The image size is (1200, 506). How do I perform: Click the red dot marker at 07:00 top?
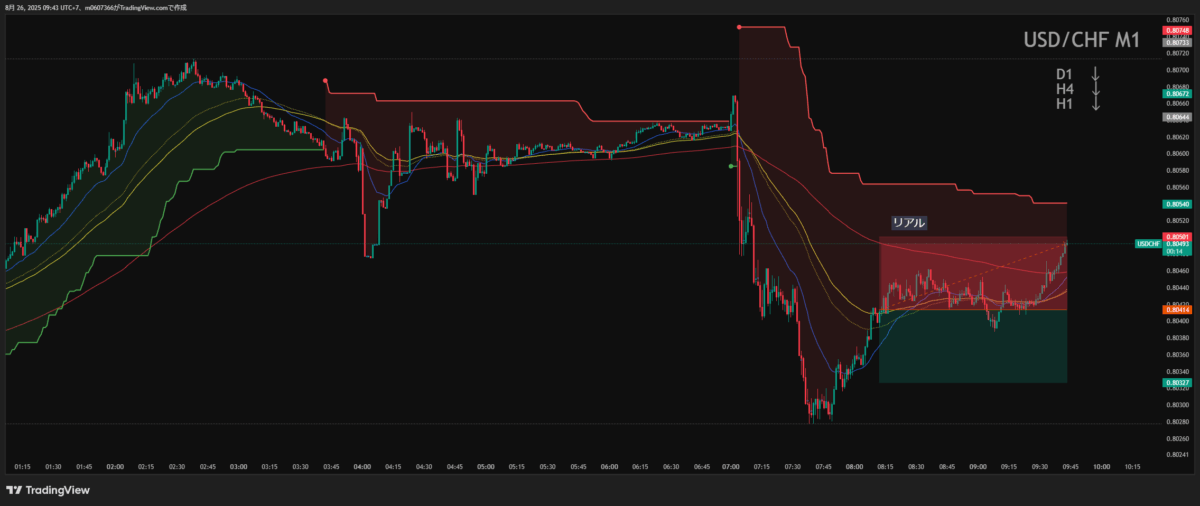pyautogui.click(x=739, y=27)
